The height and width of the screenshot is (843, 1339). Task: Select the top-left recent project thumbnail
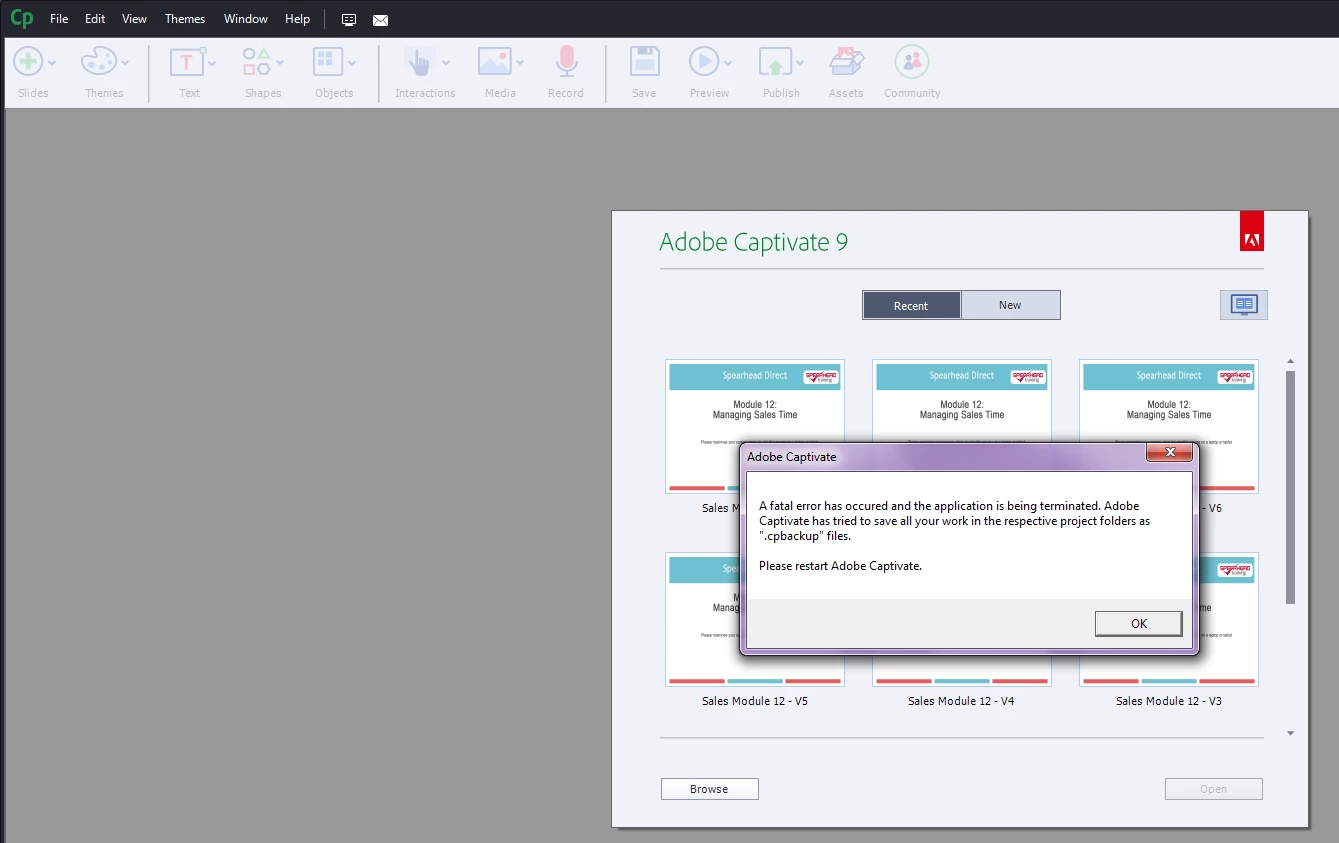tap(755, 426)
